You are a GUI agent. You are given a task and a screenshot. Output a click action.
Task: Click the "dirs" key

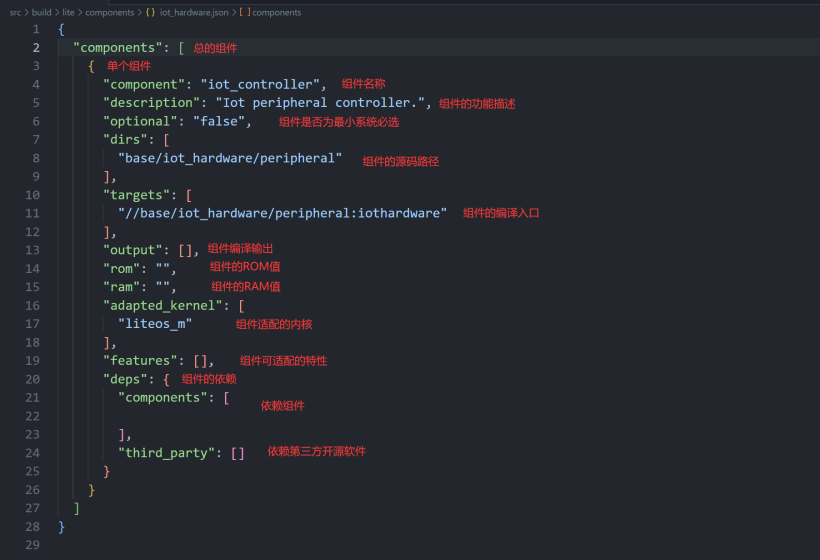126,140
